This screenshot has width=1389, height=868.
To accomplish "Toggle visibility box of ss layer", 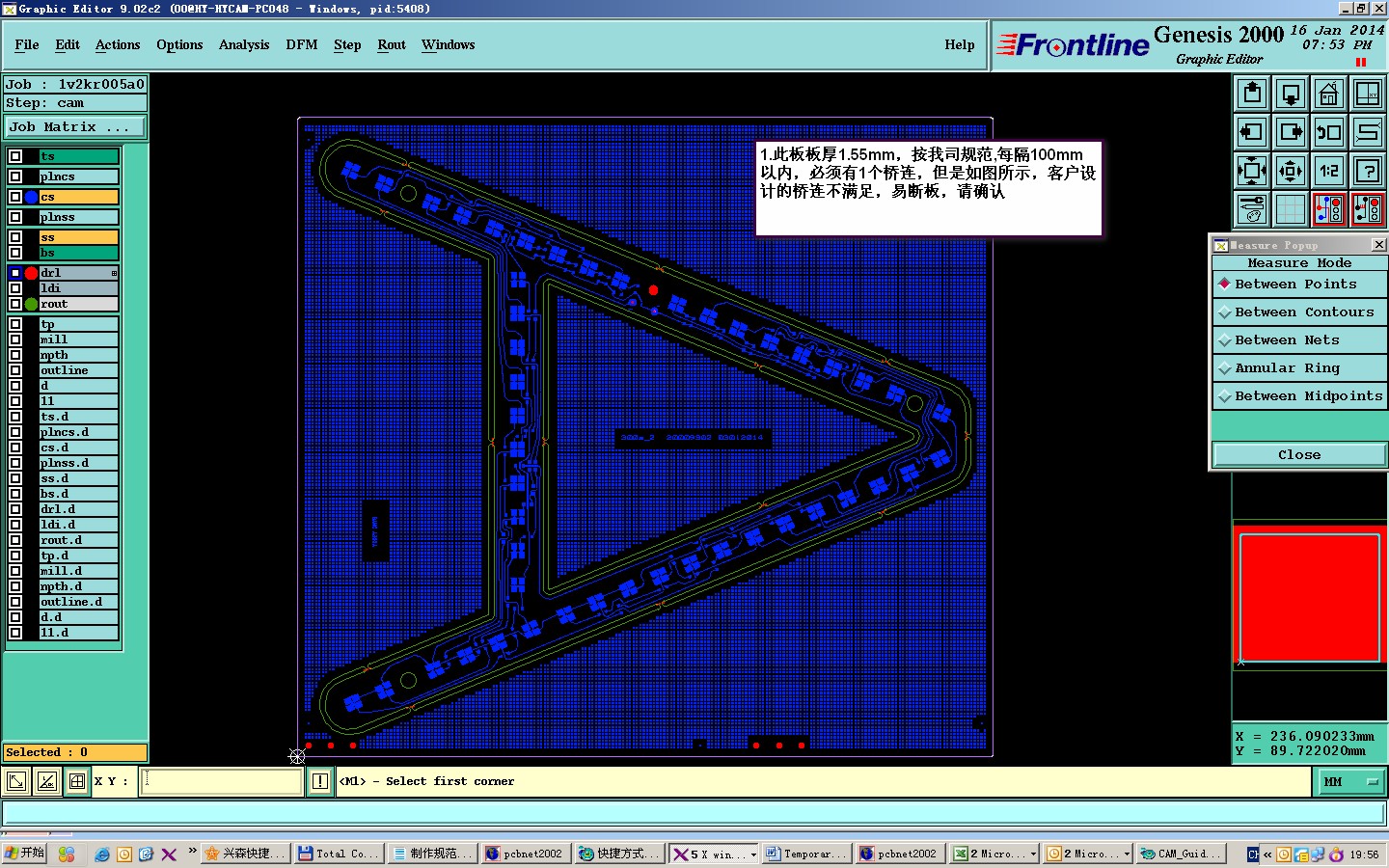I will (15, 237).
